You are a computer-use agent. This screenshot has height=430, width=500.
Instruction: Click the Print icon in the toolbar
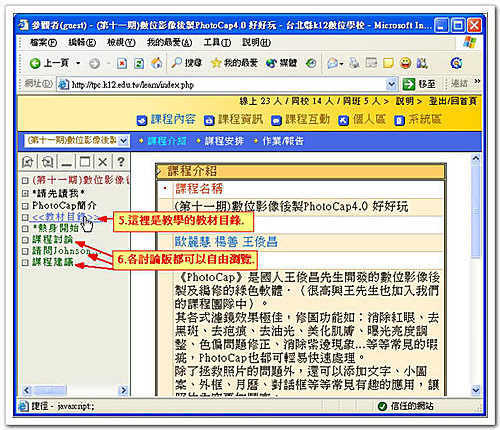(x=354, y=63)
